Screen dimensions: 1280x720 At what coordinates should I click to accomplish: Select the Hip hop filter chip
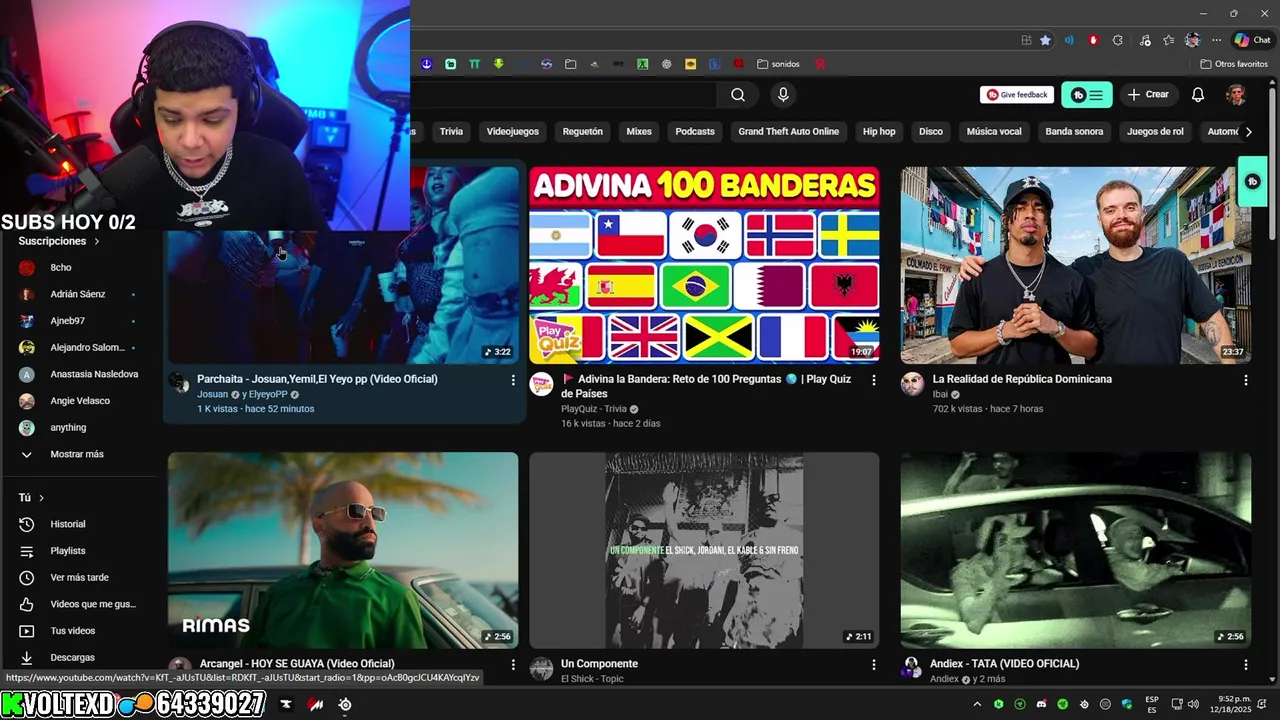pyautogui.click(x=879, y=131)
